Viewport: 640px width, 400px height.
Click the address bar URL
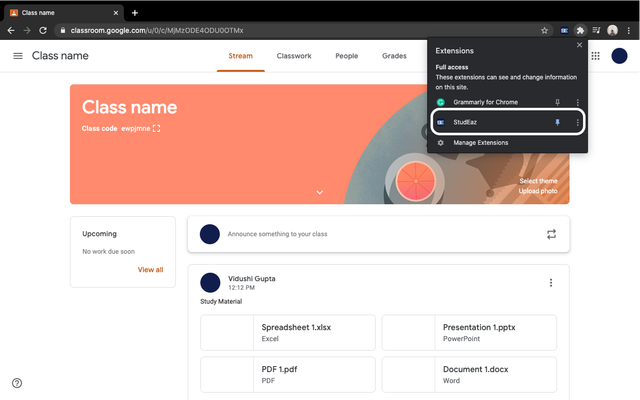click(157, 31)
